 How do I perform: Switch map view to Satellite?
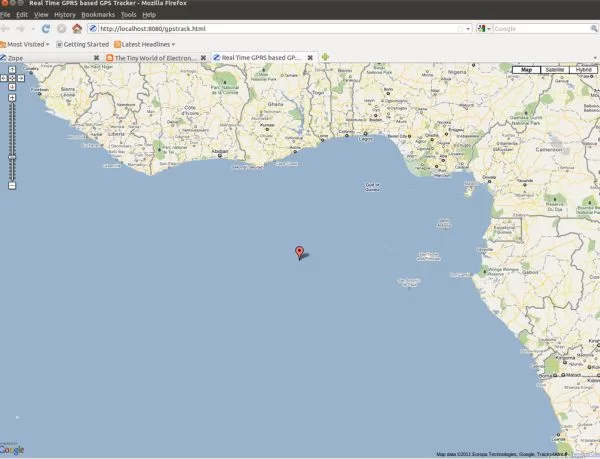(554, 70)
